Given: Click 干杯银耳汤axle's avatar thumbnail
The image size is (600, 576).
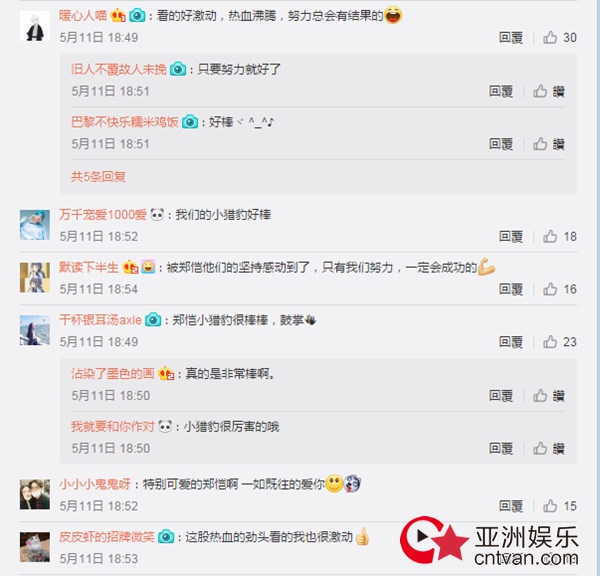Looking at the screenshot, I should (x=35, y=330).
